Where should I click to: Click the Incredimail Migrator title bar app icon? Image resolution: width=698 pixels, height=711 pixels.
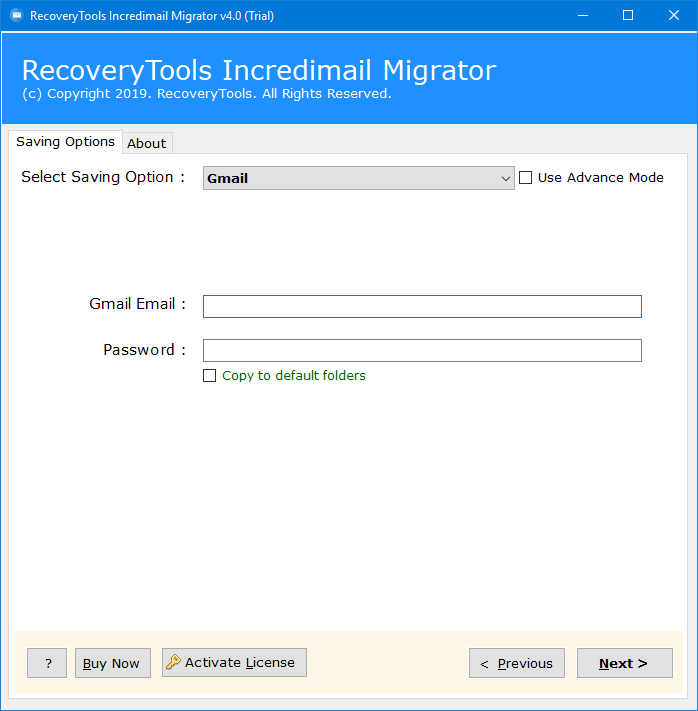point(17,15)
